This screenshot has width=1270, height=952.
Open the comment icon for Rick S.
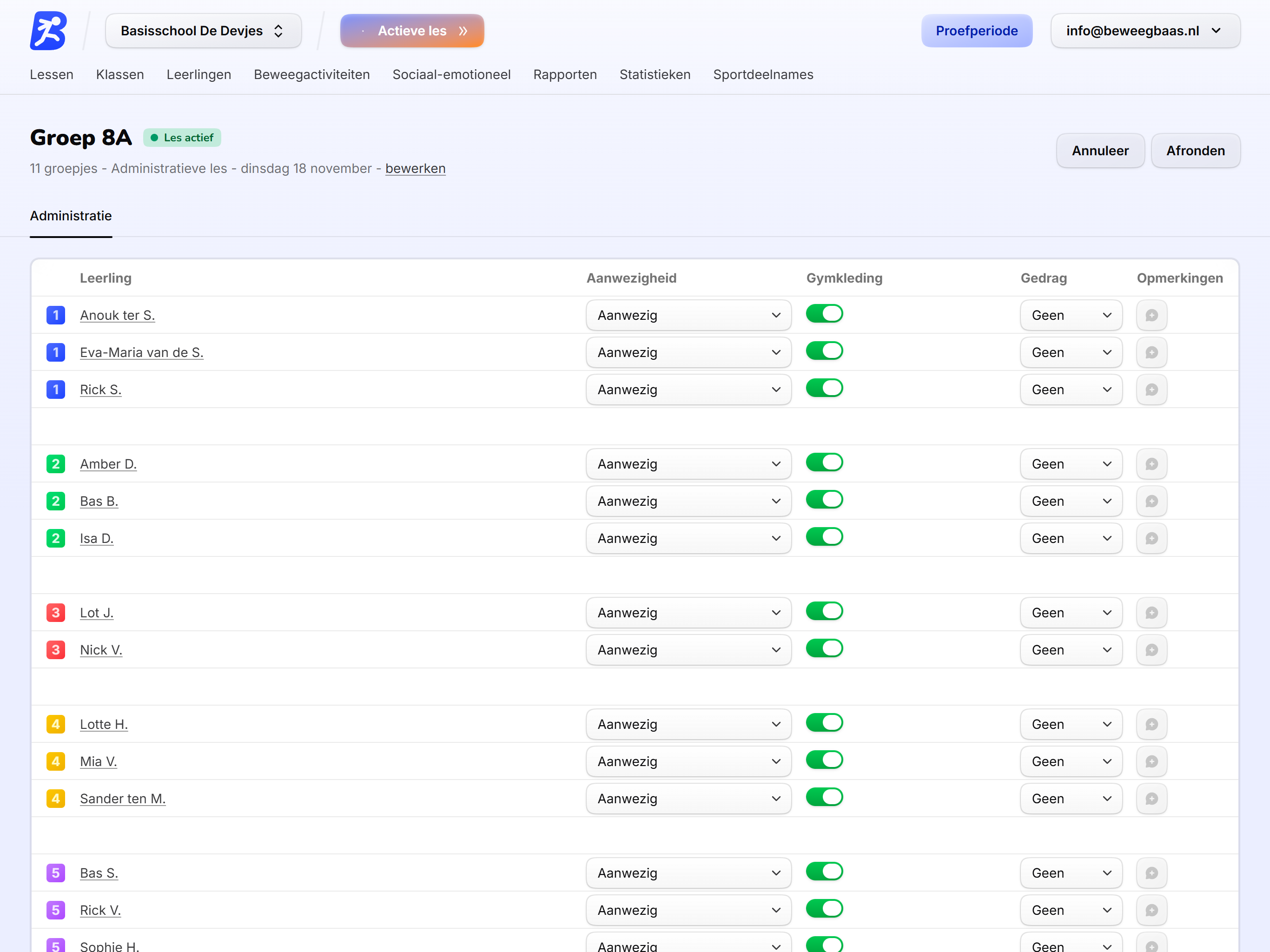[1151, 390]
